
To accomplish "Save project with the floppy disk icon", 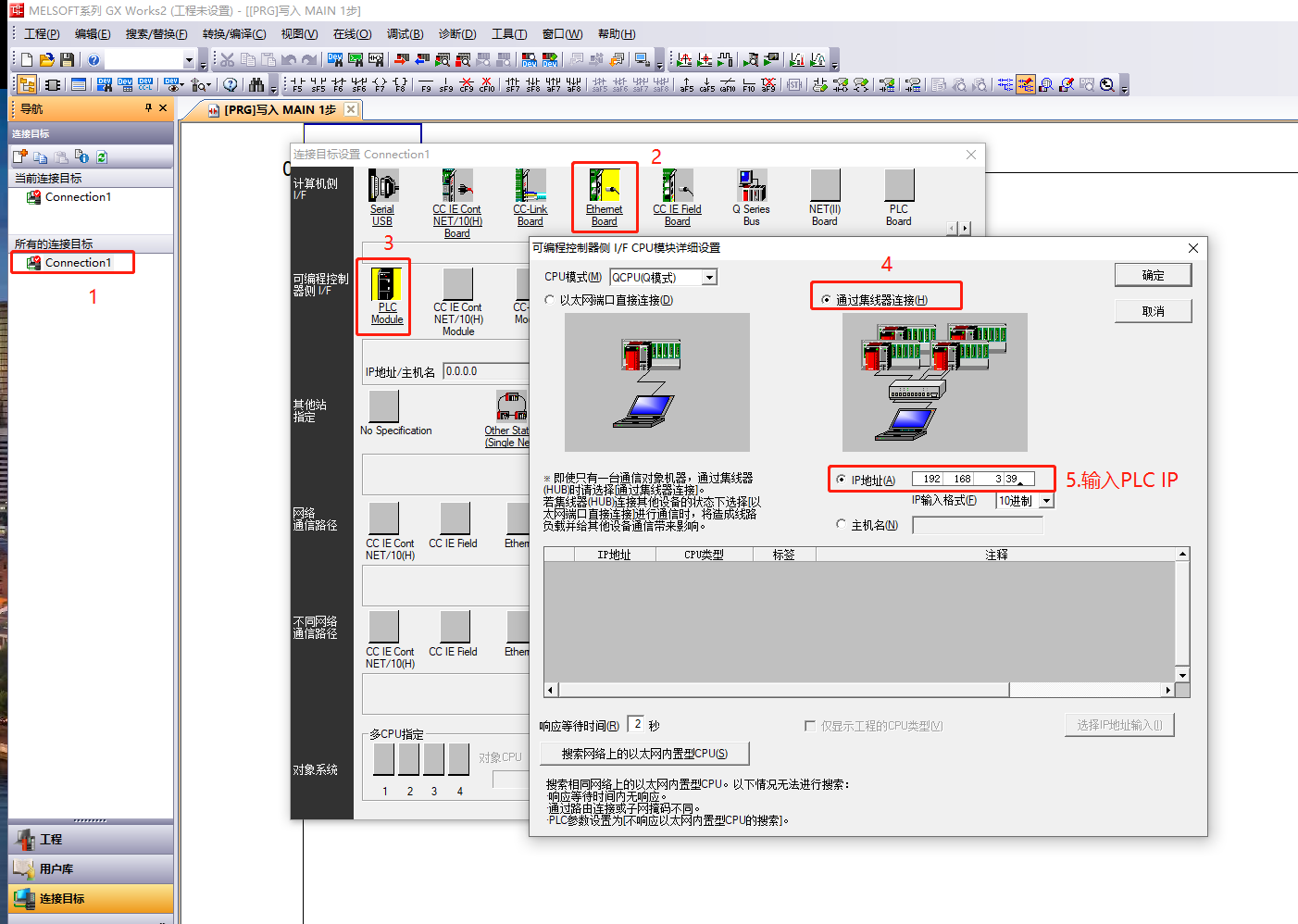I will click(67, 60).
